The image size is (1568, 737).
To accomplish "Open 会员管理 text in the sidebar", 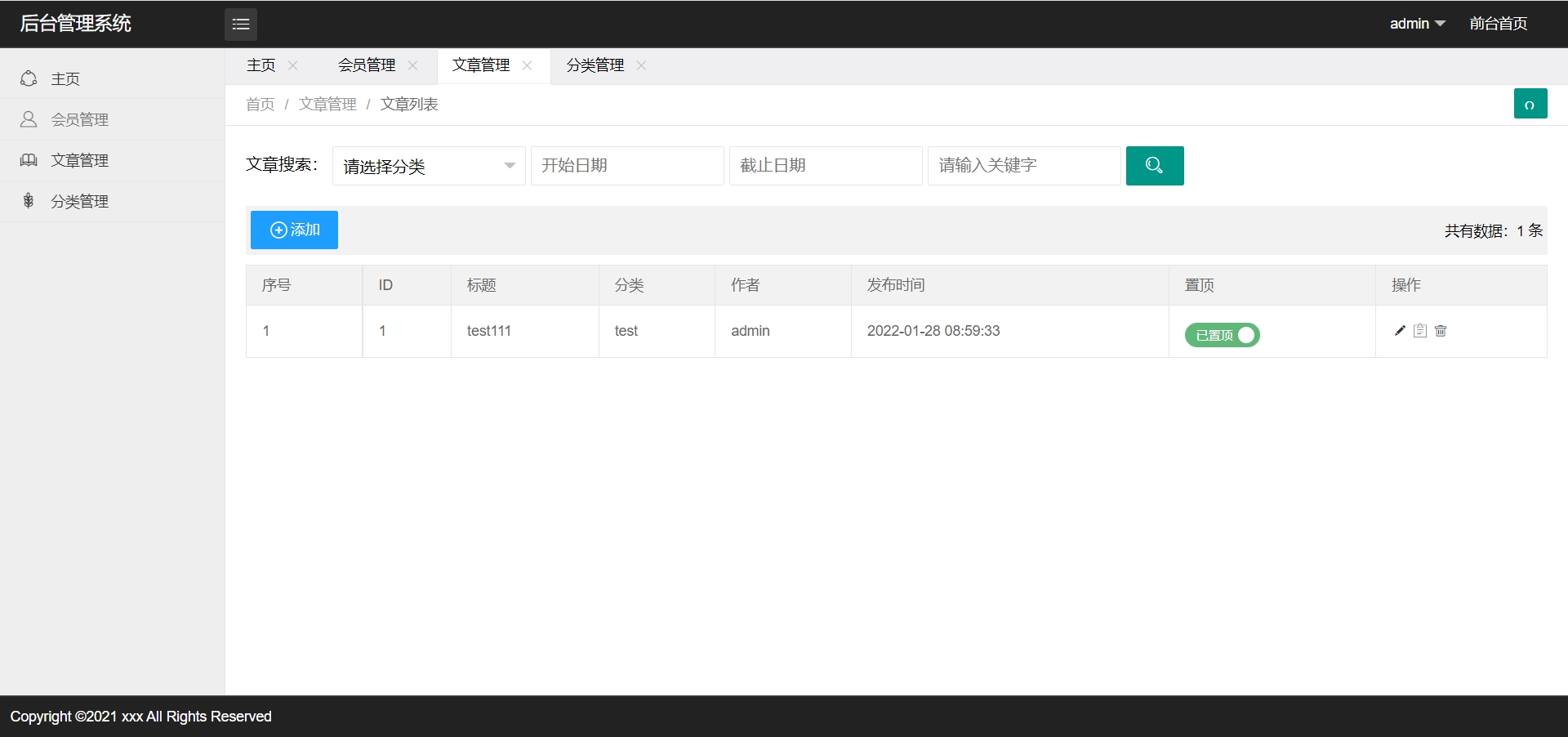I will click(80, 120).
